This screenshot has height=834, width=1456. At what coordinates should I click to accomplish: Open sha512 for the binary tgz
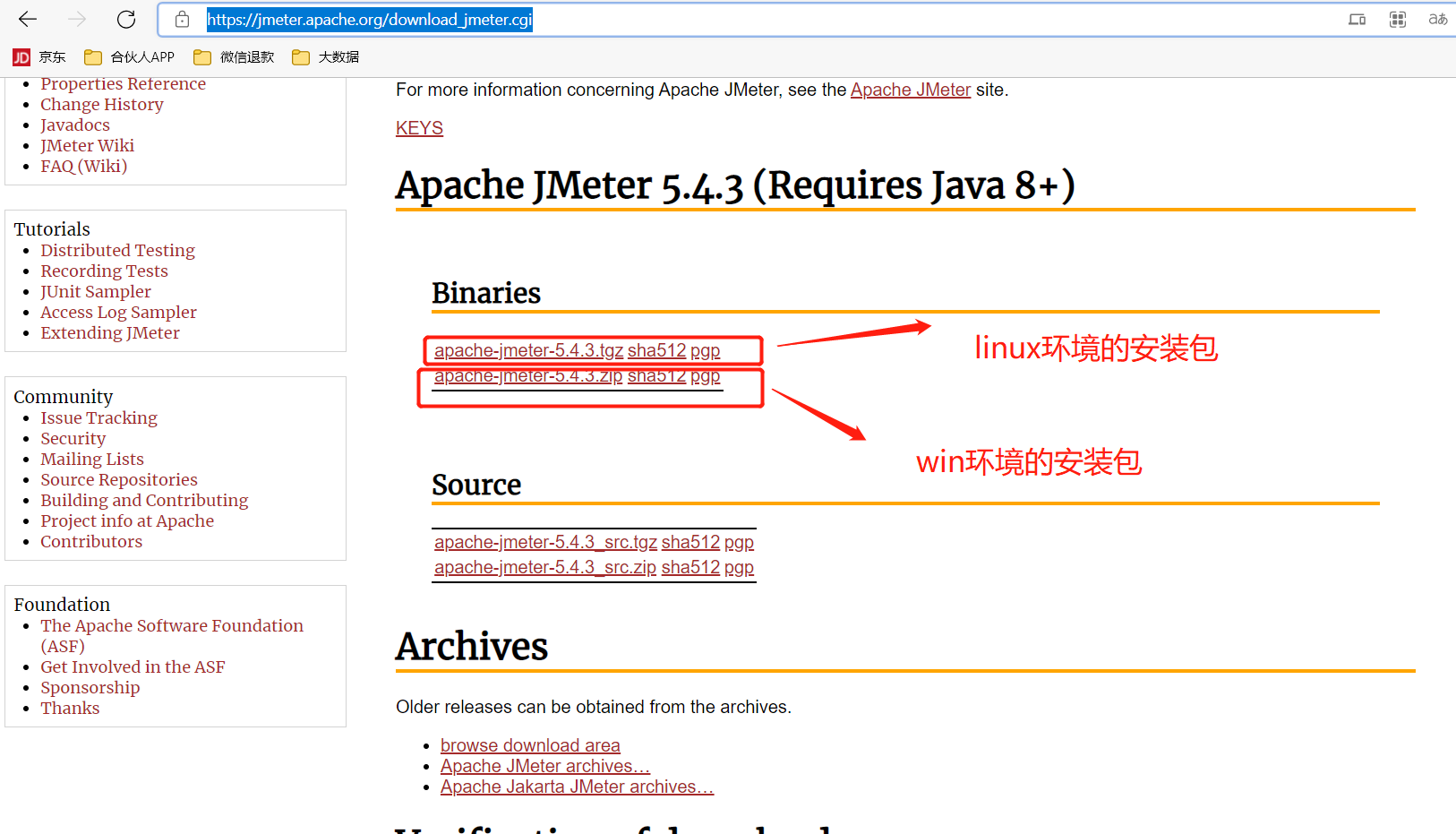[x=656, y=350]
